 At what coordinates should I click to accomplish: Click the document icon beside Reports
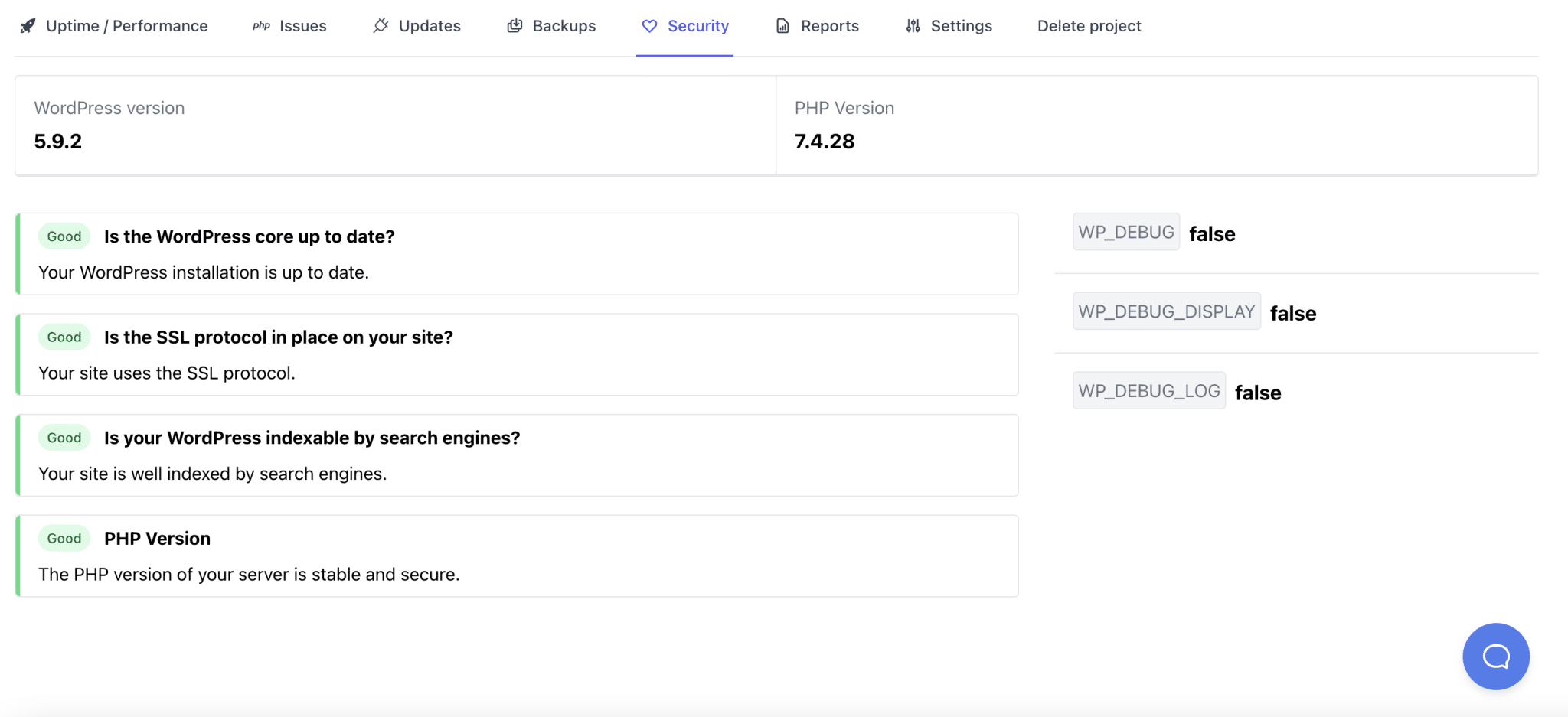(782, 26)
